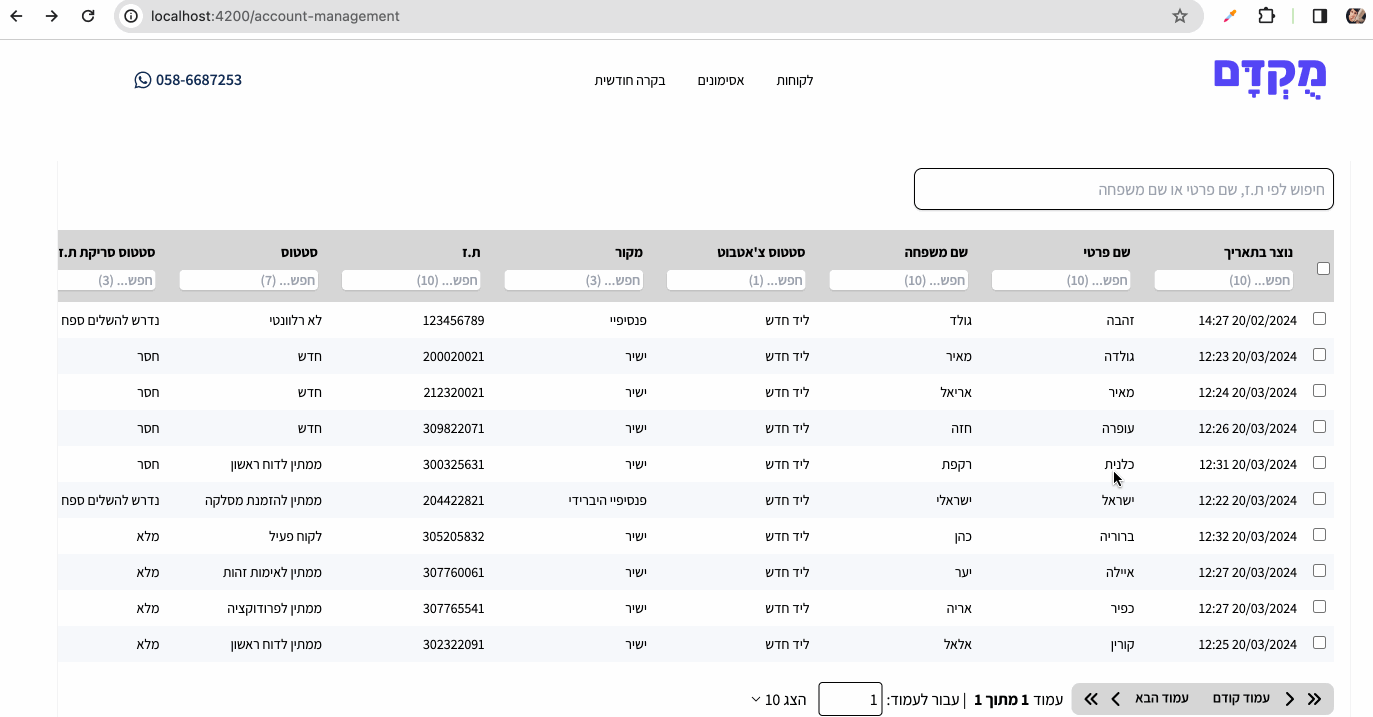The height and width of the screenshot is (717, 1373).
Task: Check the row for עופרה חזה
Action: [x=1319, y=426]
